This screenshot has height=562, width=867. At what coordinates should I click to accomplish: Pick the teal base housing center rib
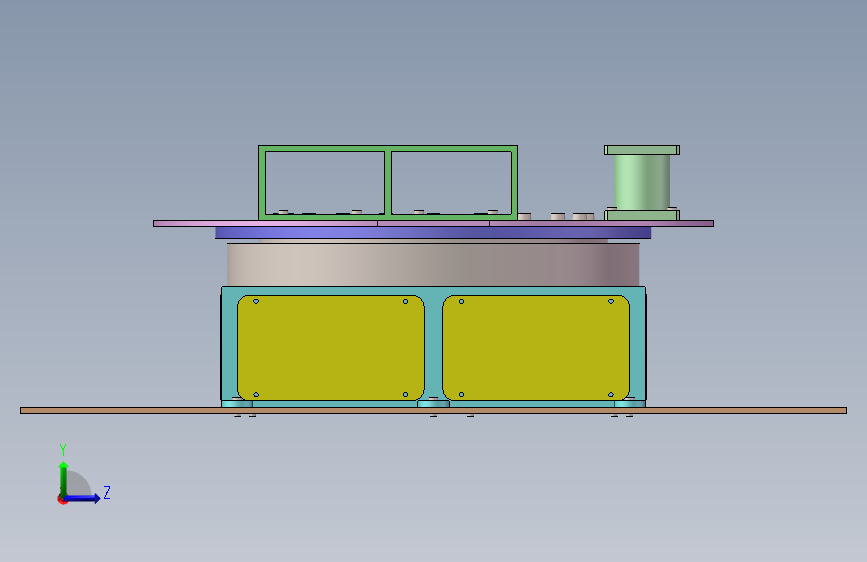click(x=434, y=348)
